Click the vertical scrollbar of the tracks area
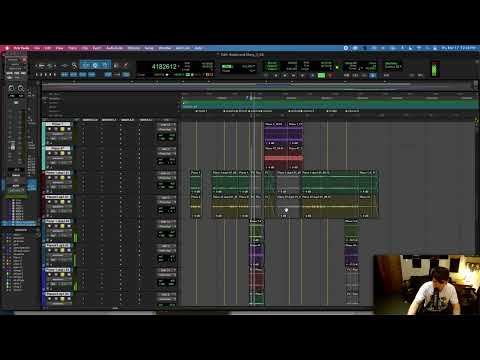This screenshot has width=480, height=360. tap(477, 213)
